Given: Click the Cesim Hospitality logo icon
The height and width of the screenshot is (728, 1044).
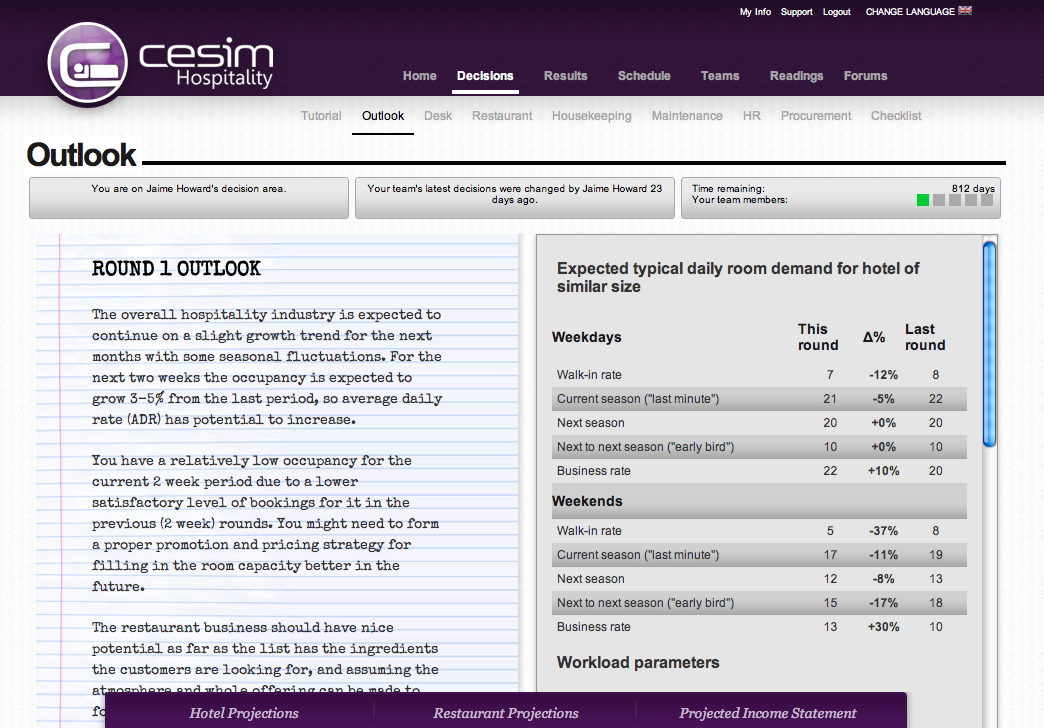Looking at the screenshot, I should (x=87, y=63).
